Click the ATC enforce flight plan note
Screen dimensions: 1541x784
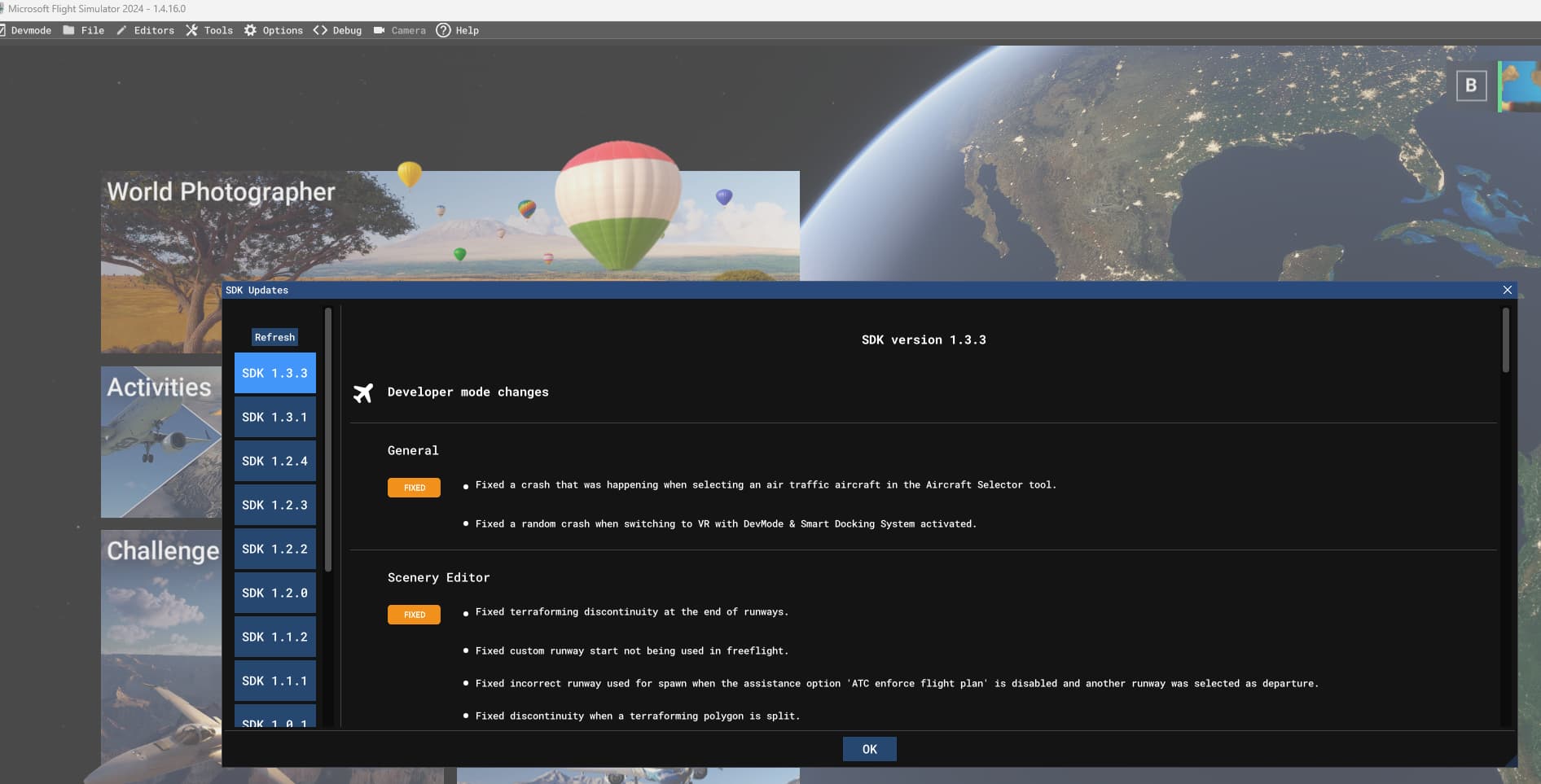click(897, 684)
